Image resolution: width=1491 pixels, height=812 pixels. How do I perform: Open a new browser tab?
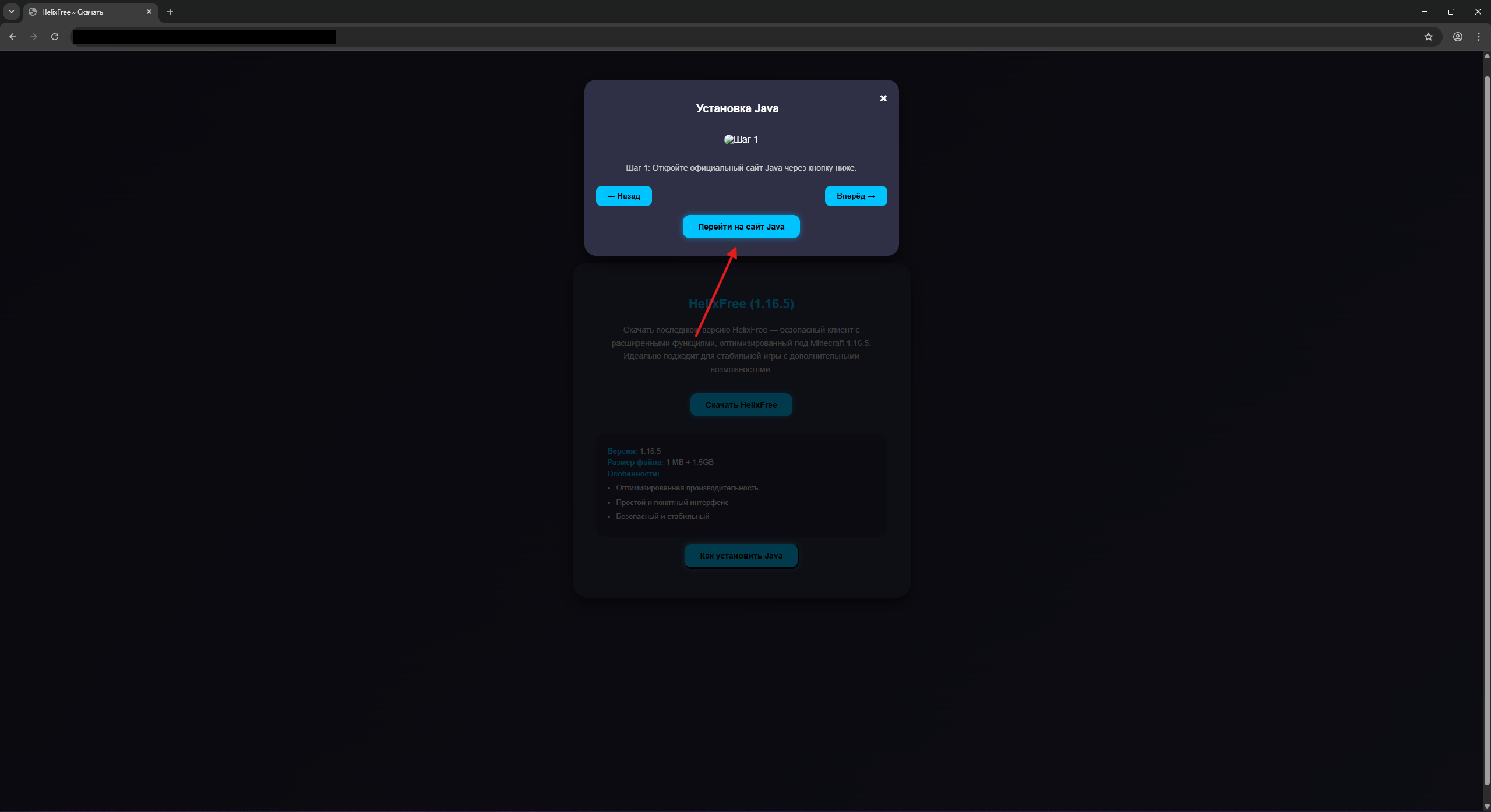[x=170, y=12]
